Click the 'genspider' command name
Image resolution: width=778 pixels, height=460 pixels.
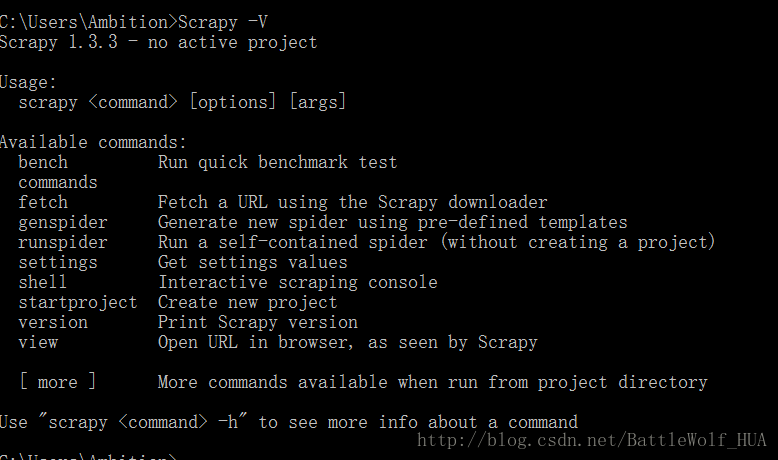pos(63,223)
